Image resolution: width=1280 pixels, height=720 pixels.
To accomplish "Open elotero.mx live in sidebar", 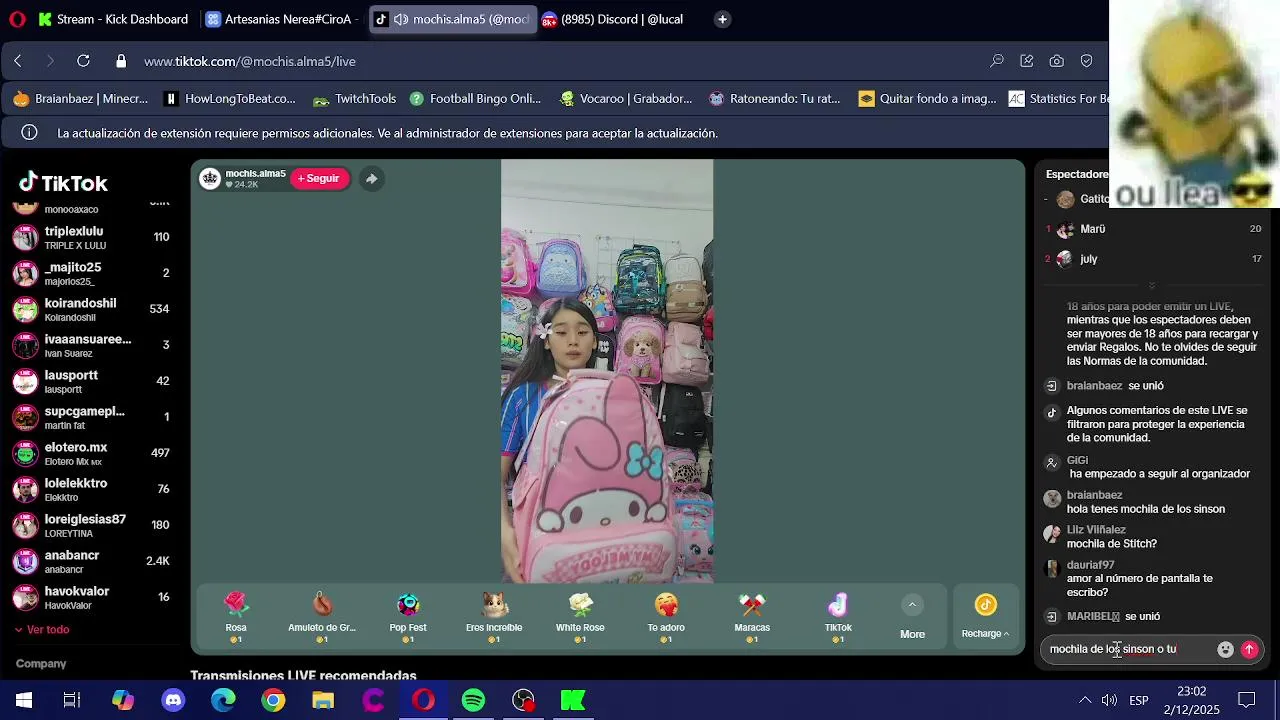I will click(91, 453).
